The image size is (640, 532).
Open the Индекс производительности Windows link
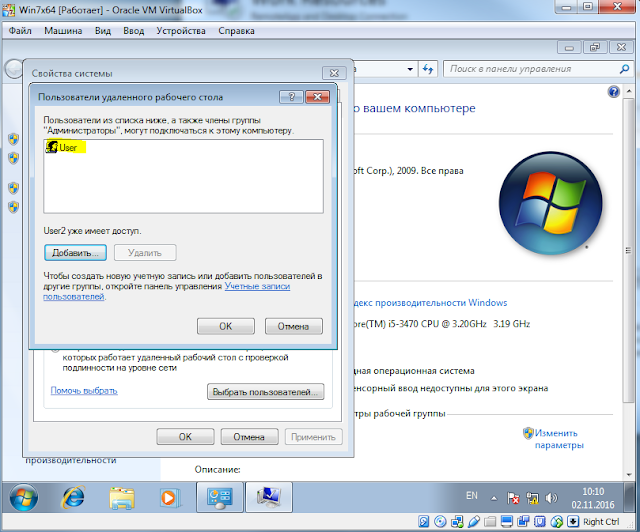(430, 303)
